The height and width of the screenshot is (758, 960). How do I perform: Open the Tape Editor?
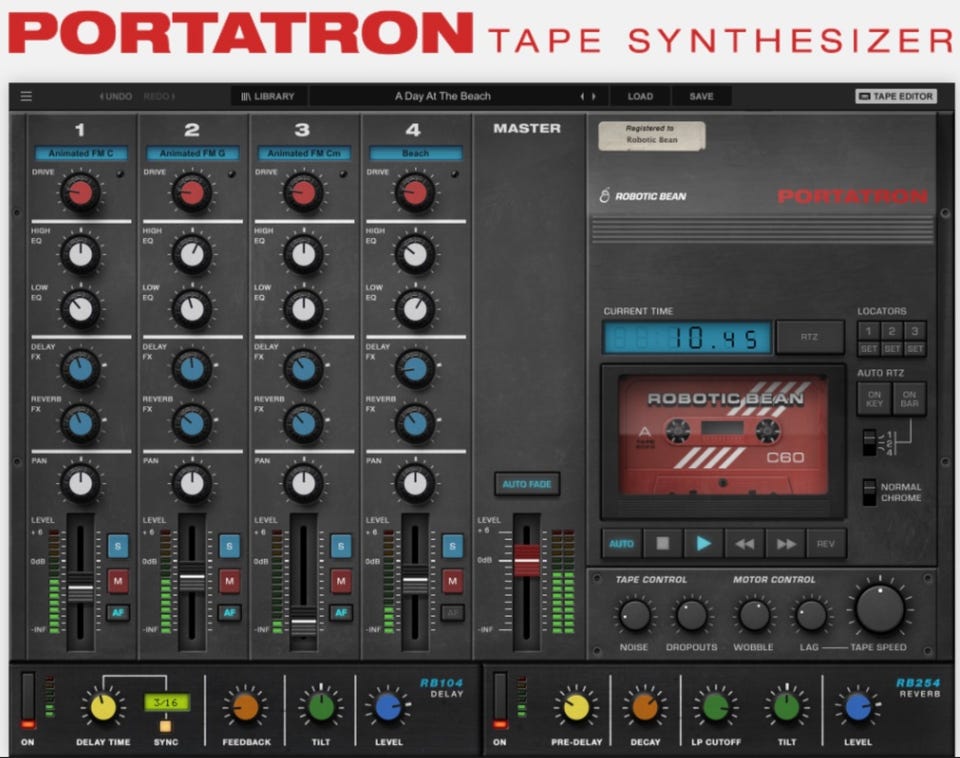click(895, 97)
